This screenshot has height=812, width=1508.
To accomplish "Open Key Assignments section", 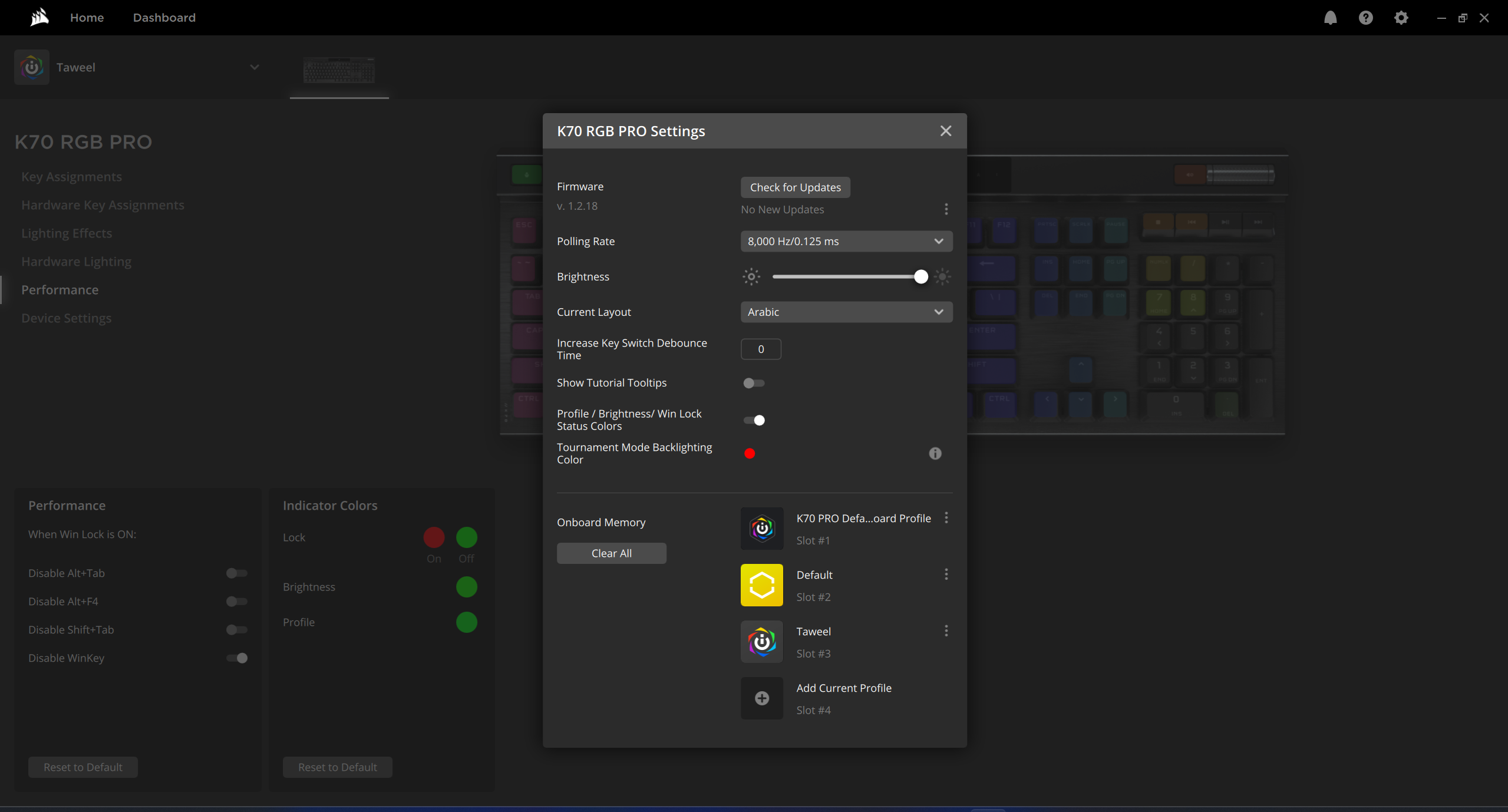I will [x=72, y=177].
